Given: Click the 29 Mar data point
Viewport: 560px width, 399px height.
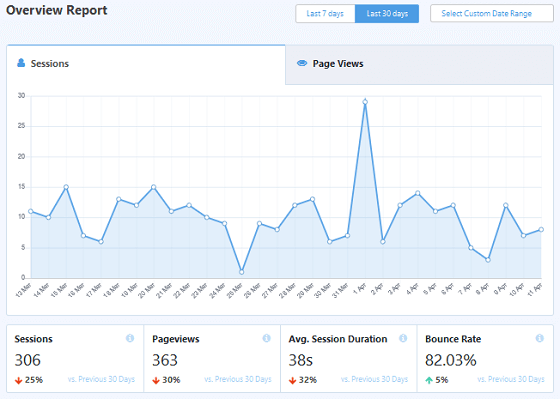Looking at the screenshot, I should point(312,199).
